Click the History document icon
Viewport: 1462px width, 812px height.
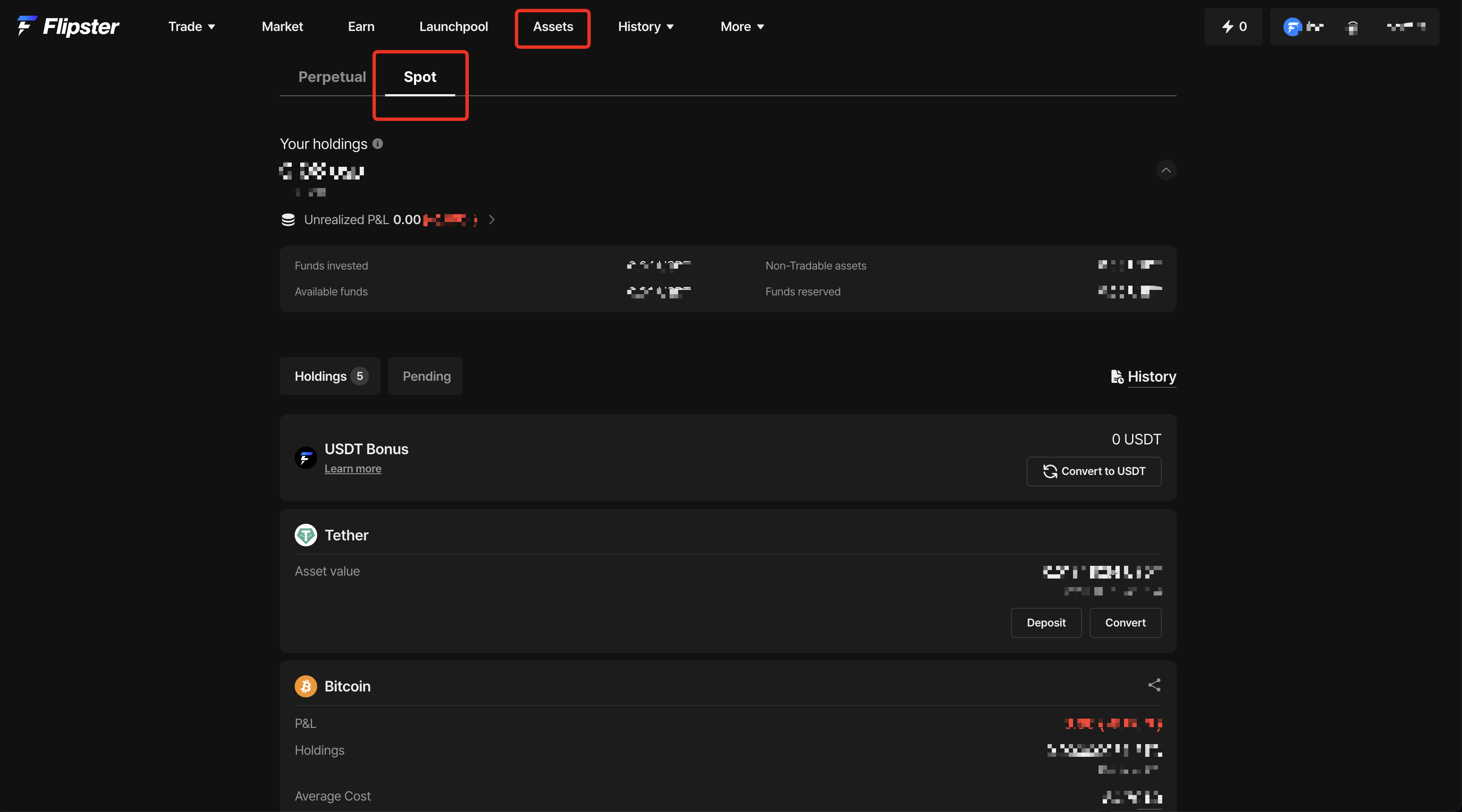coord(1117,377)
